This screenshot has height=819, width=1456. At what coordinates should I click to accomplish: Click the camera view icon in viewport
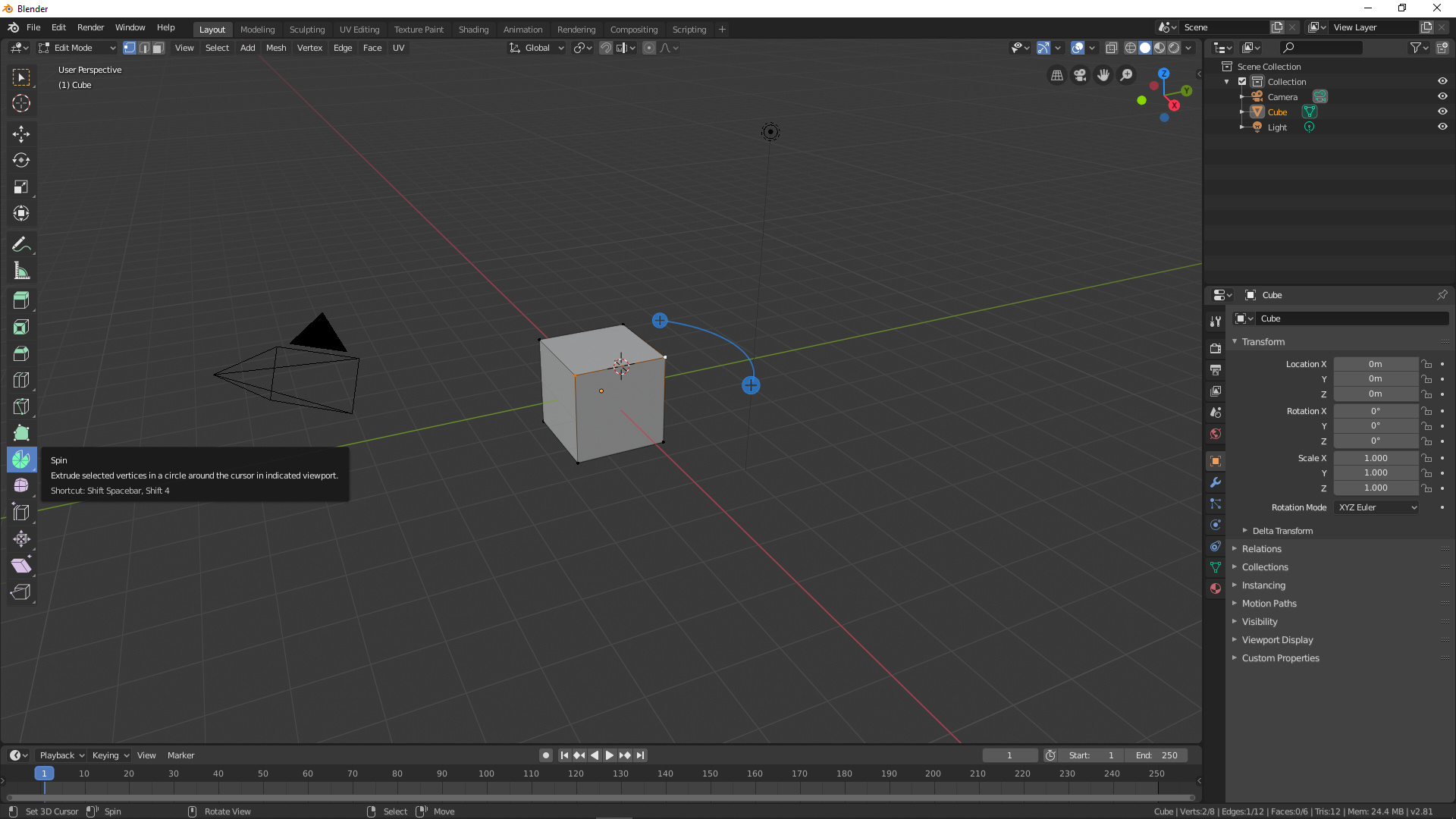point(1080,75)
